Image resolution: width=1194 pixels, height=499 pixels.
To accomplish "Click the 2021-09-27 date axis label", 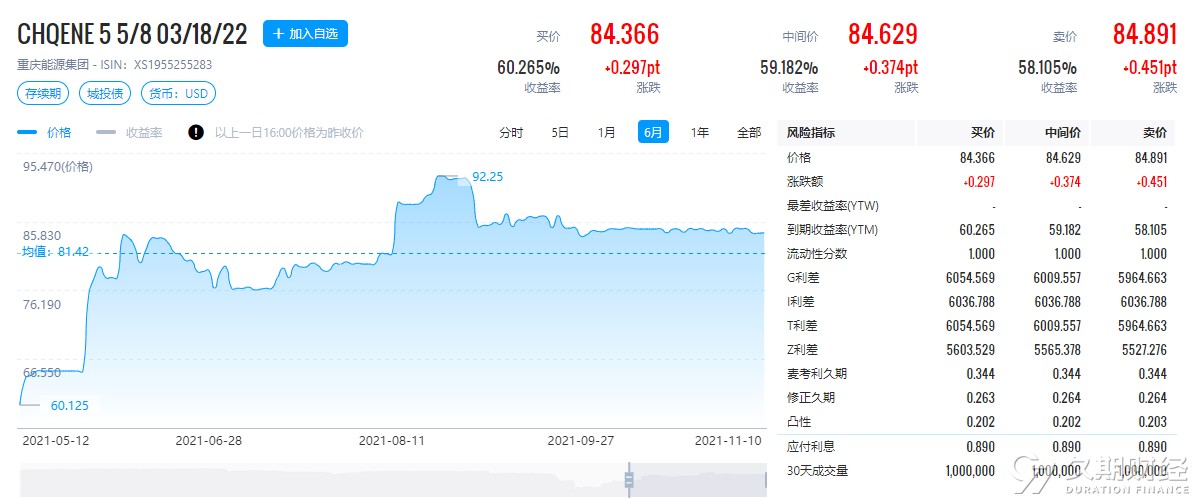I will (581, 440).
